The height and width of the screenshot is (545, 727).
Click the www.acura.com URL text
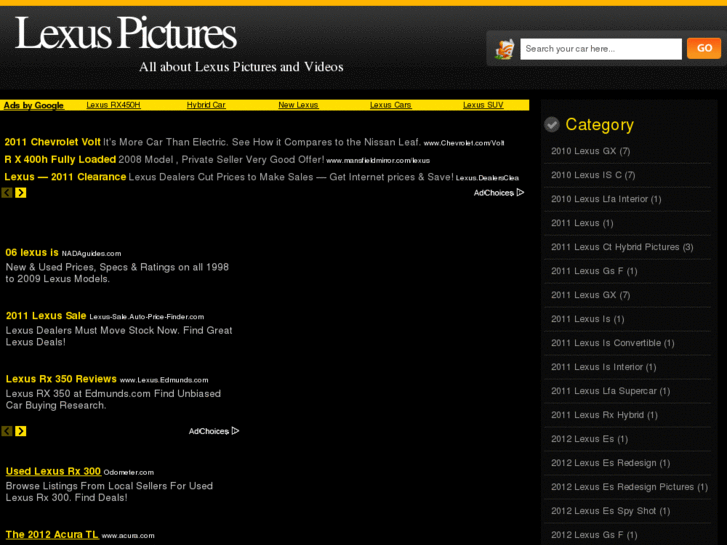click(128, 536)
